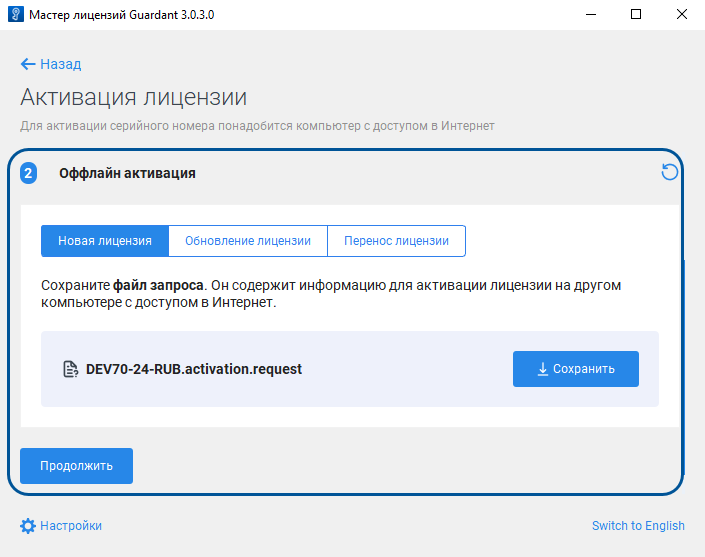Click the "Оффлайн активация" section heading

[127, 173]
